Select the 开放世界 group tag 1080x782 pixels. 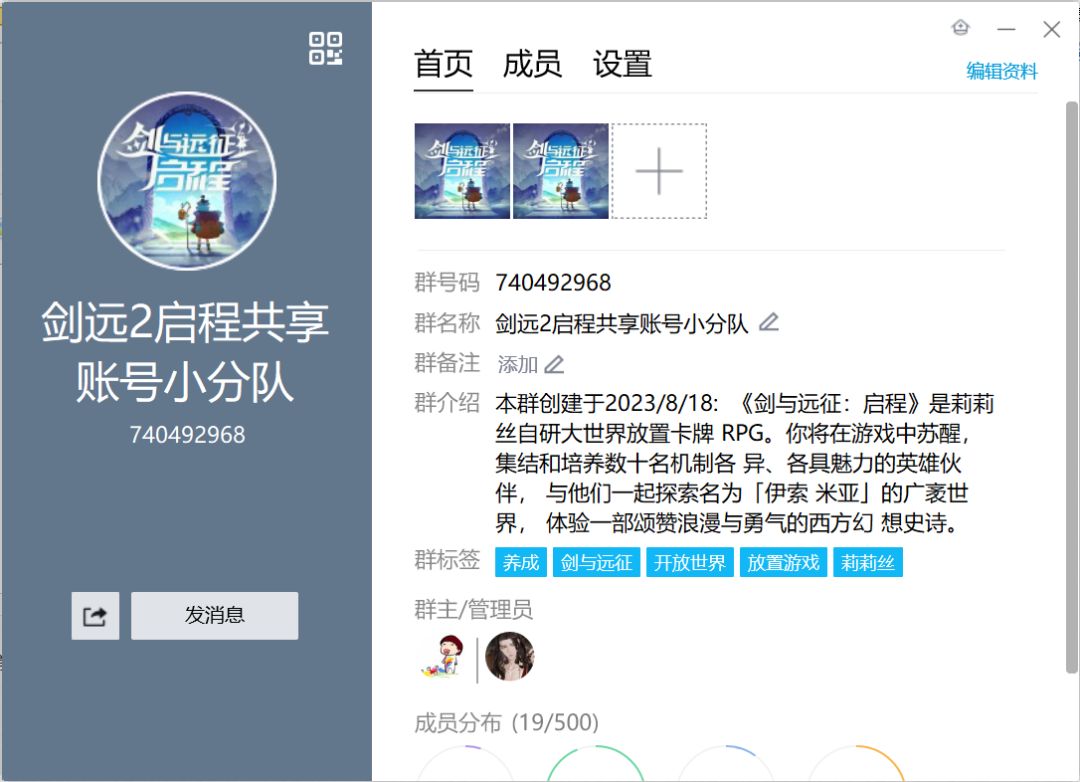[x=689, y=562]
